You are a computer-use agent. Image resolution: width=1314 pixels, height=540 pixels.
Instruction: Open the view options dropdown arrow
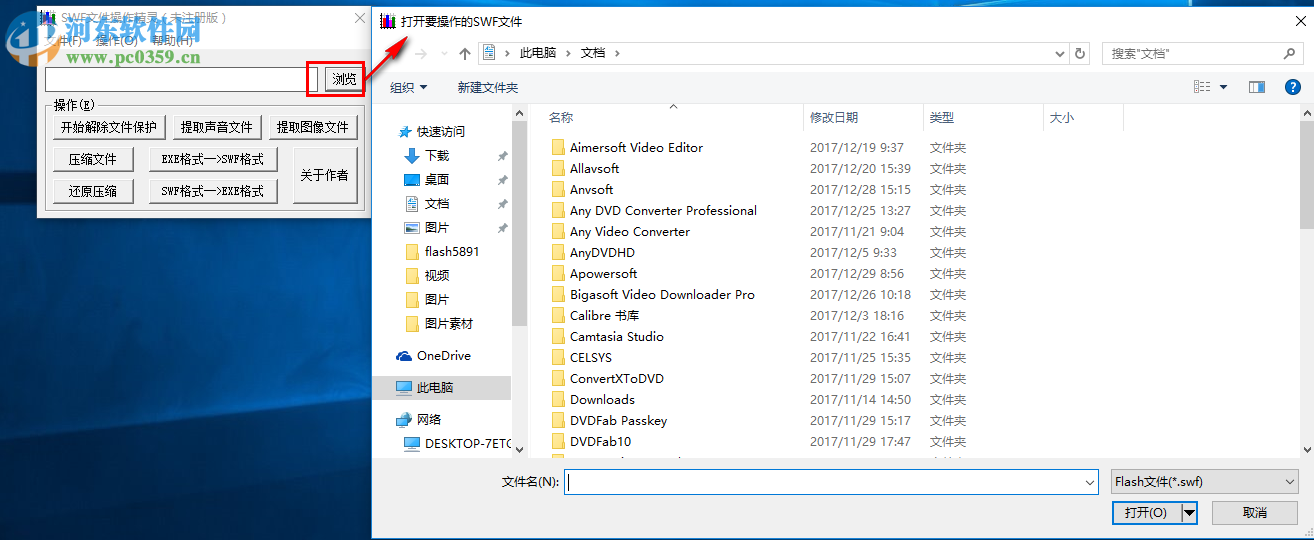tap(1223, 88)
